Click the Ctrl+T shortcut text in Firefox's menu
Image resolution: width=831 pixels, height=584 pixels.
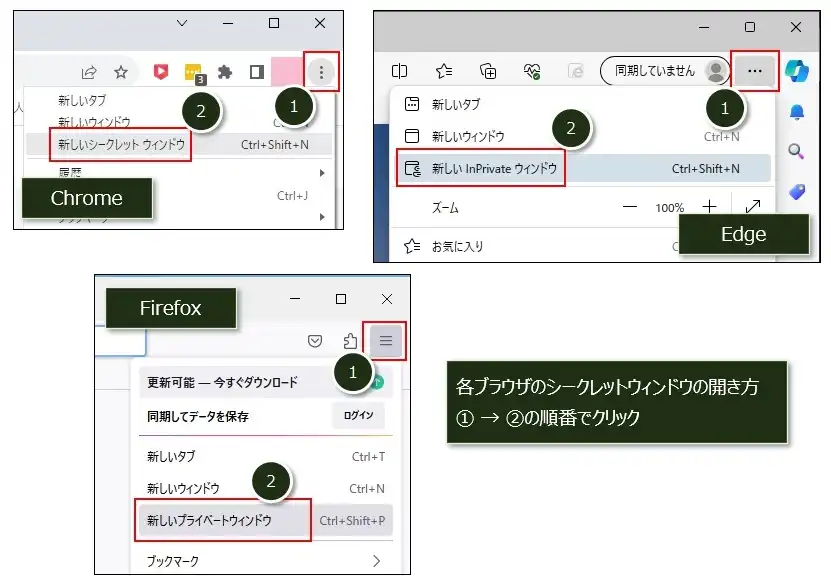(x=368, y=457)
